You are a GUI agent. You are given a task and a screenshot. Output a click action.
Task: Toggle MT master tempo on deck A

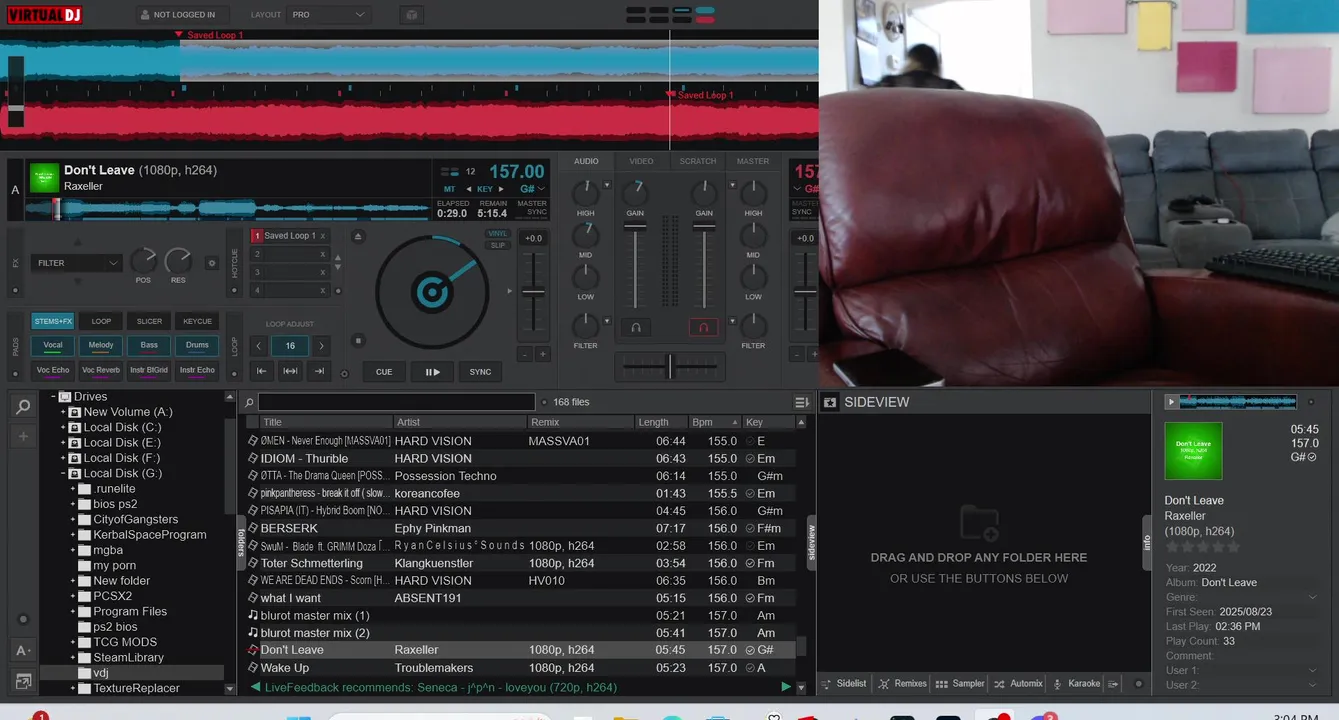tap(450, 188)
